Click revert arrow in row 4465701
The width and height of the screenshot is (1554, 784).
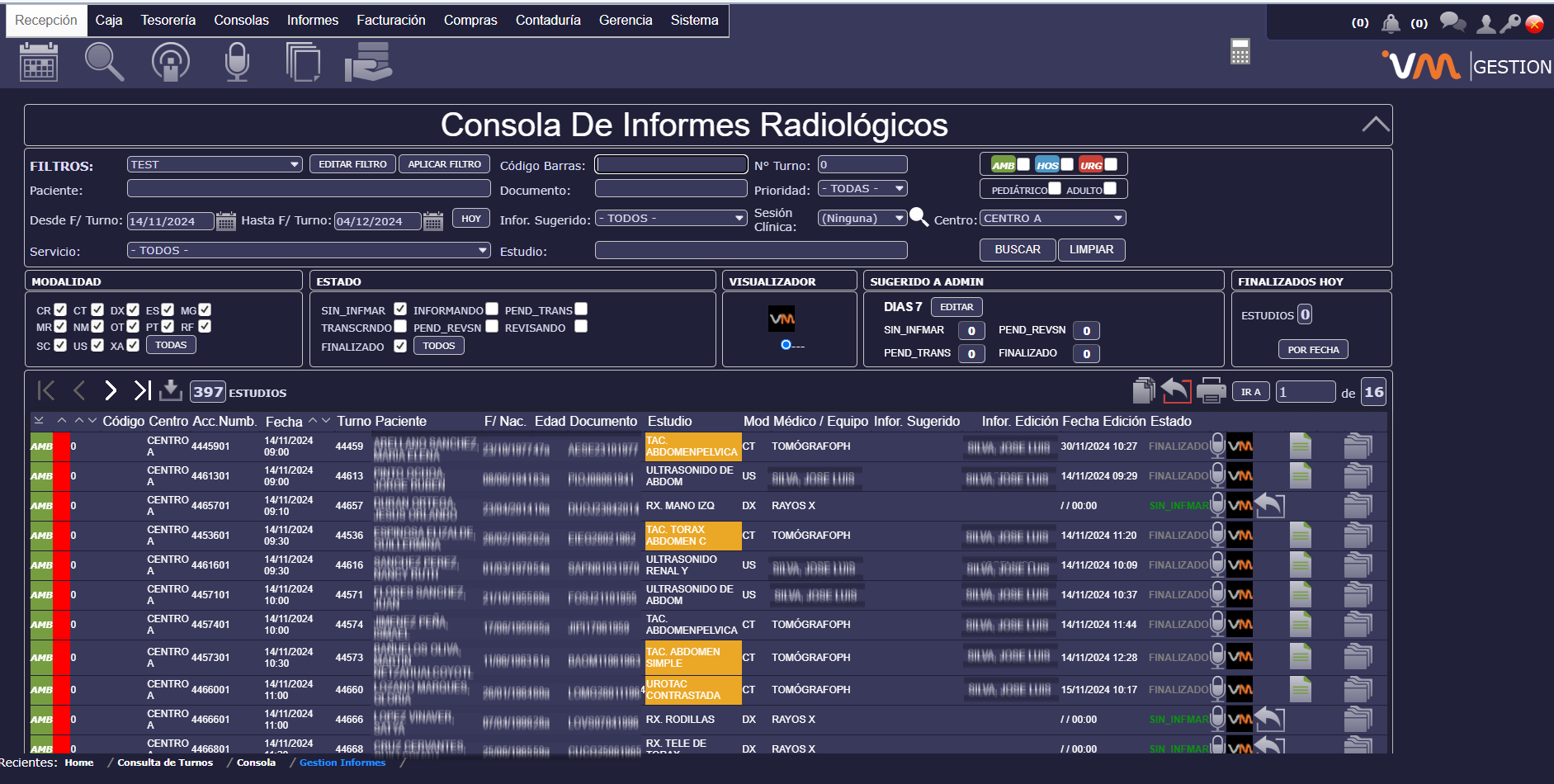click(1270, 505)
